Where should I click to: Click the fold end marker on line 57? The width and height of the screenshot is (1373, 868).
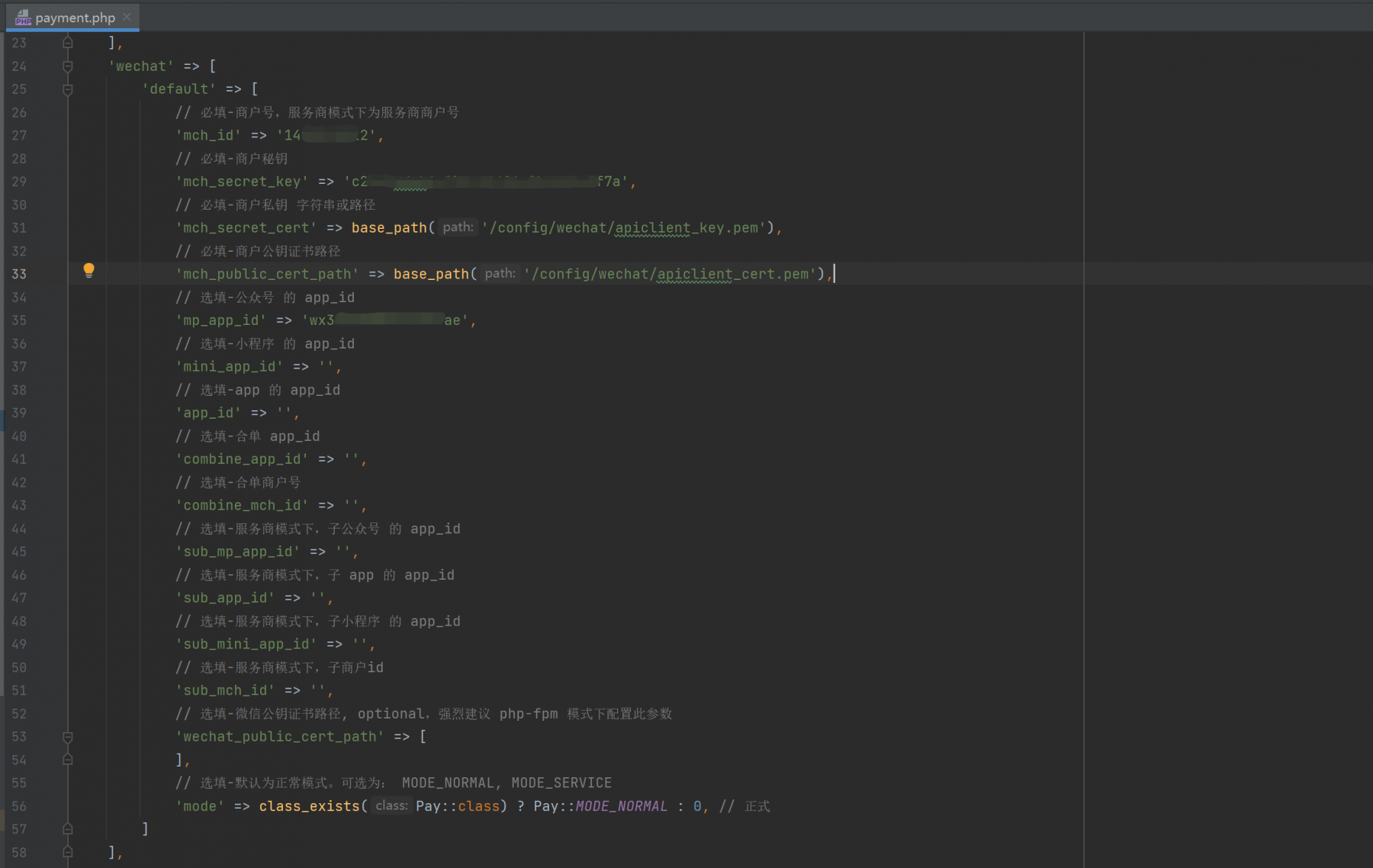pyautogui.click(x=68, y=829)
